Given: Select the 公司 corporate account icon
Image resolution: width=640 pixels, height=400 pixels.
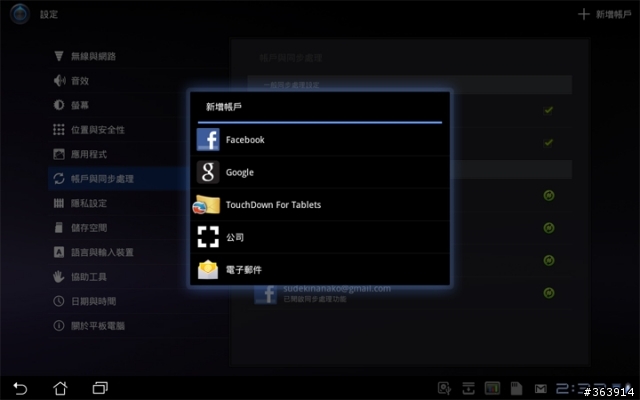Looking at the screenshot, I should (x=208, y=237).
